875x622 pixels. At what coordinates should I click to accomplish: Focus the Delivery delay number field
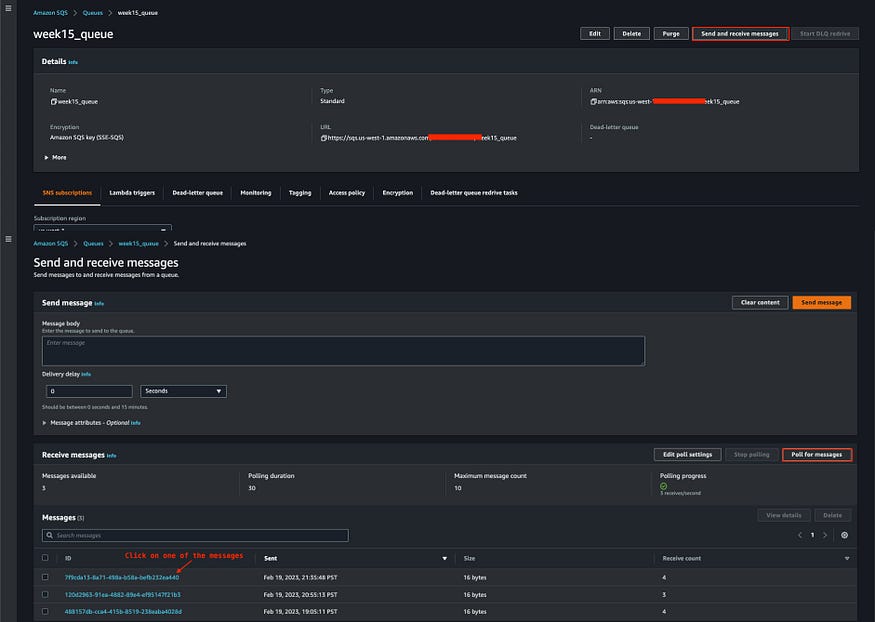[89, 391]
